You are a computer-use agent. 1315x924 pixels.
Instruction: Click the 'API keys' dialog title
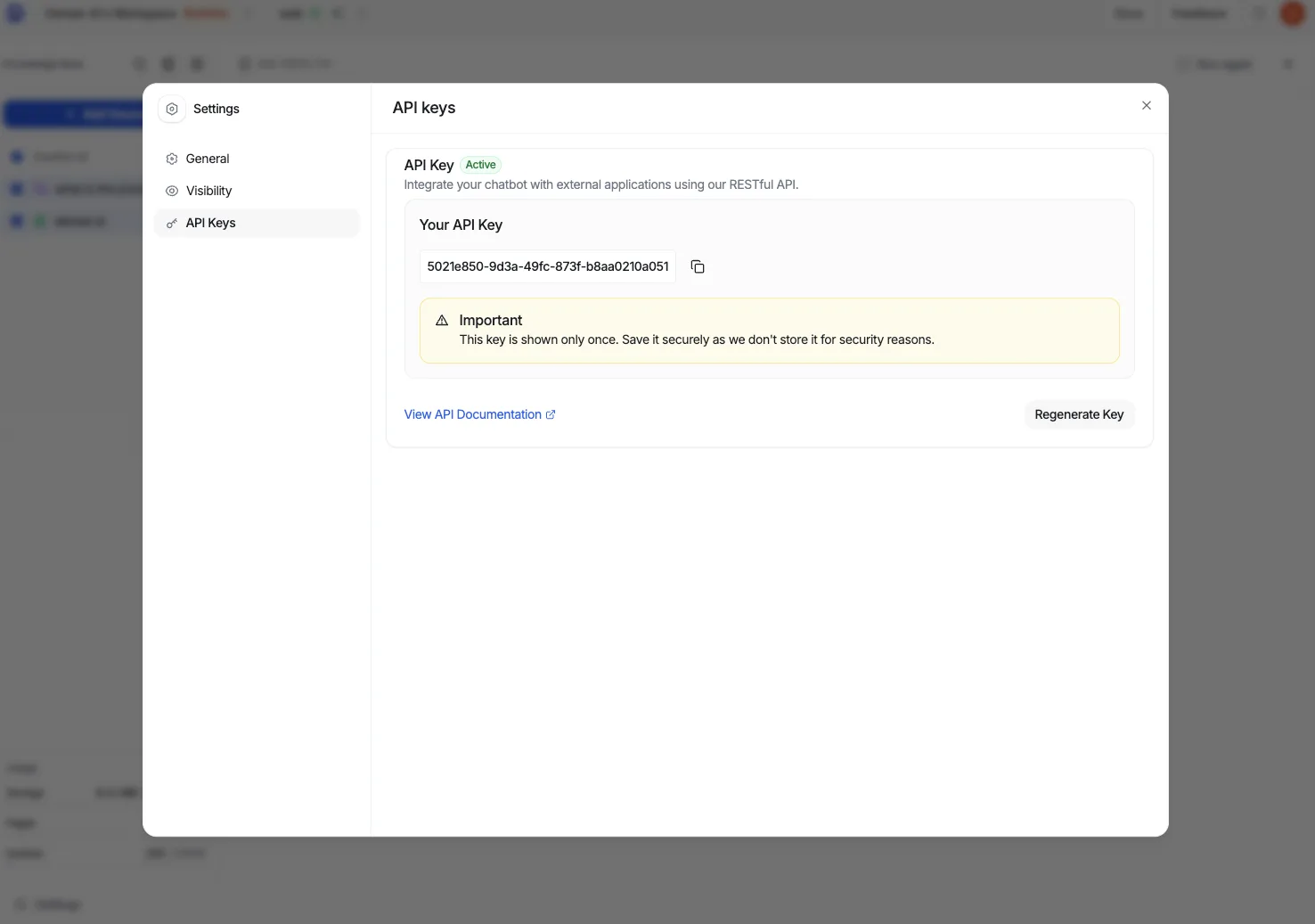(424, 108)
